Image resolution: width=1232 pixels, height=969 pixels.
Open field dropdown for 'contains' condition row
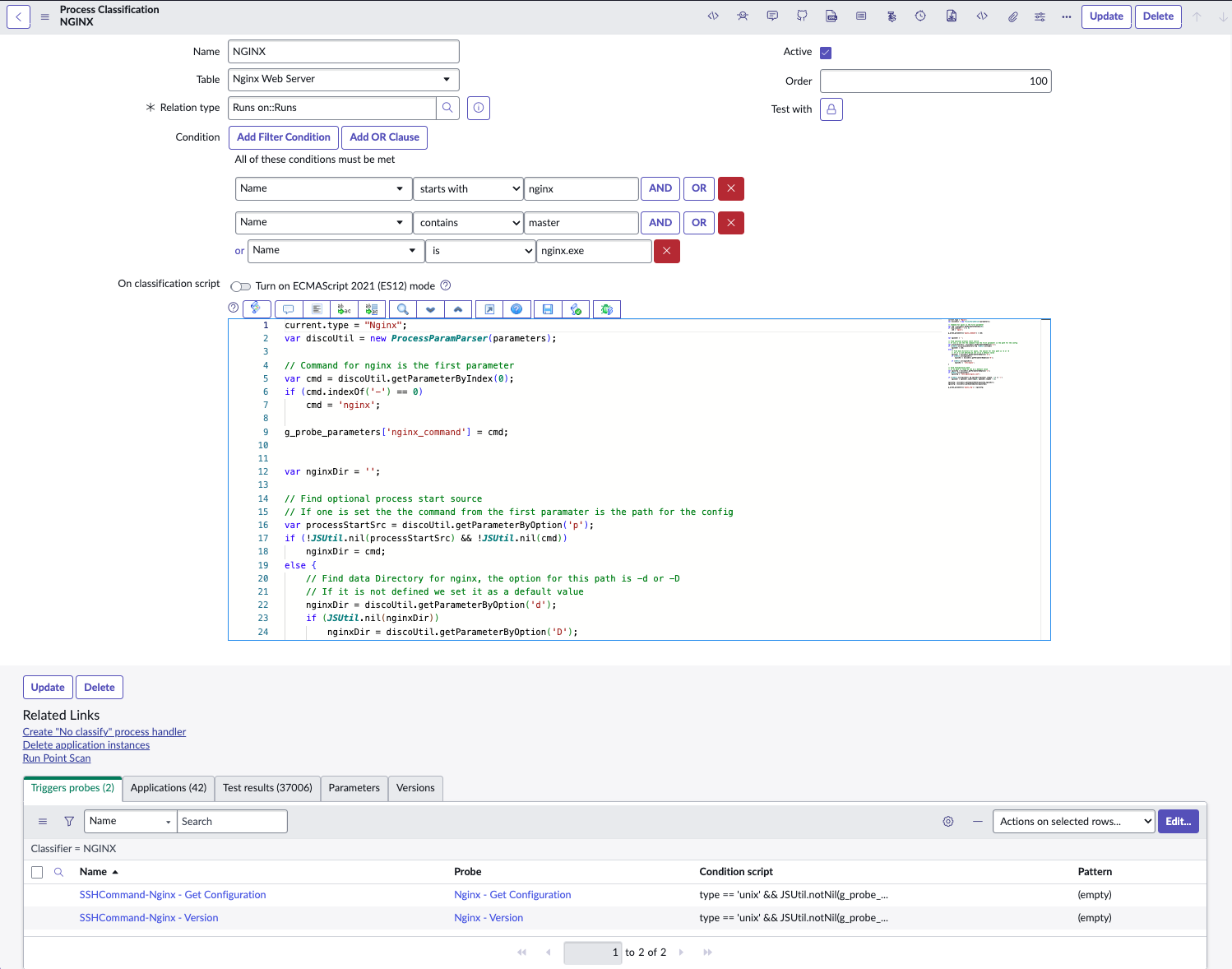click(324, 223)
